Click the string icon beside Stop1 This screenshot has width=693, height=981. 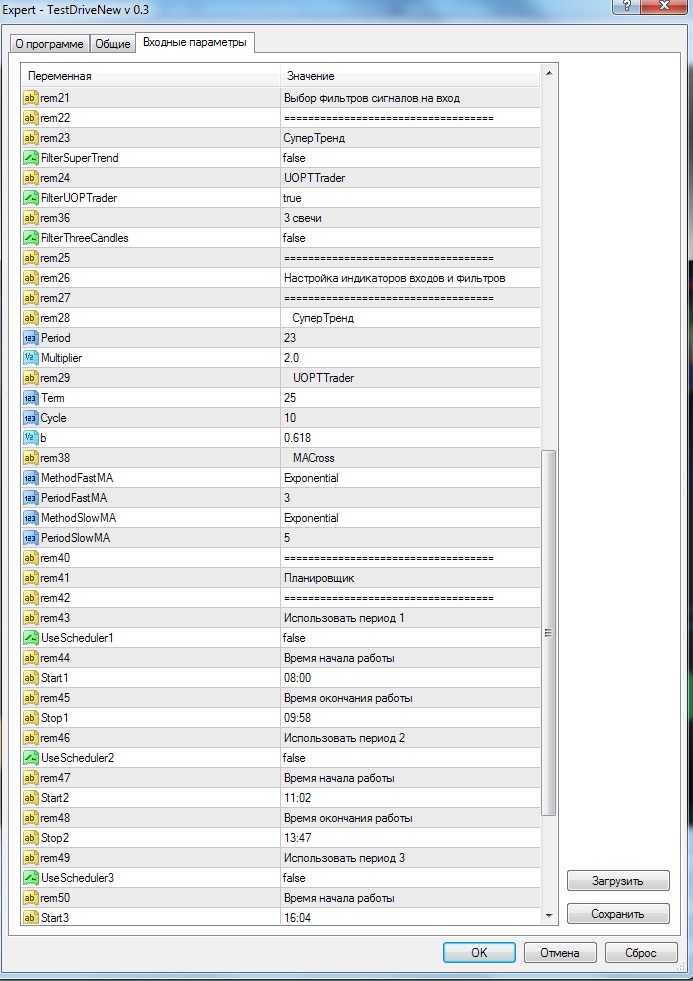[x=31, y=718]
